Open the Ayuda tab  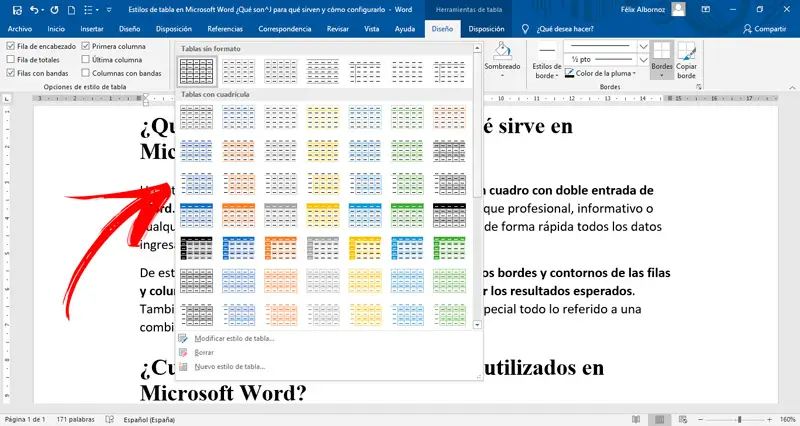[x=405, y=29]
